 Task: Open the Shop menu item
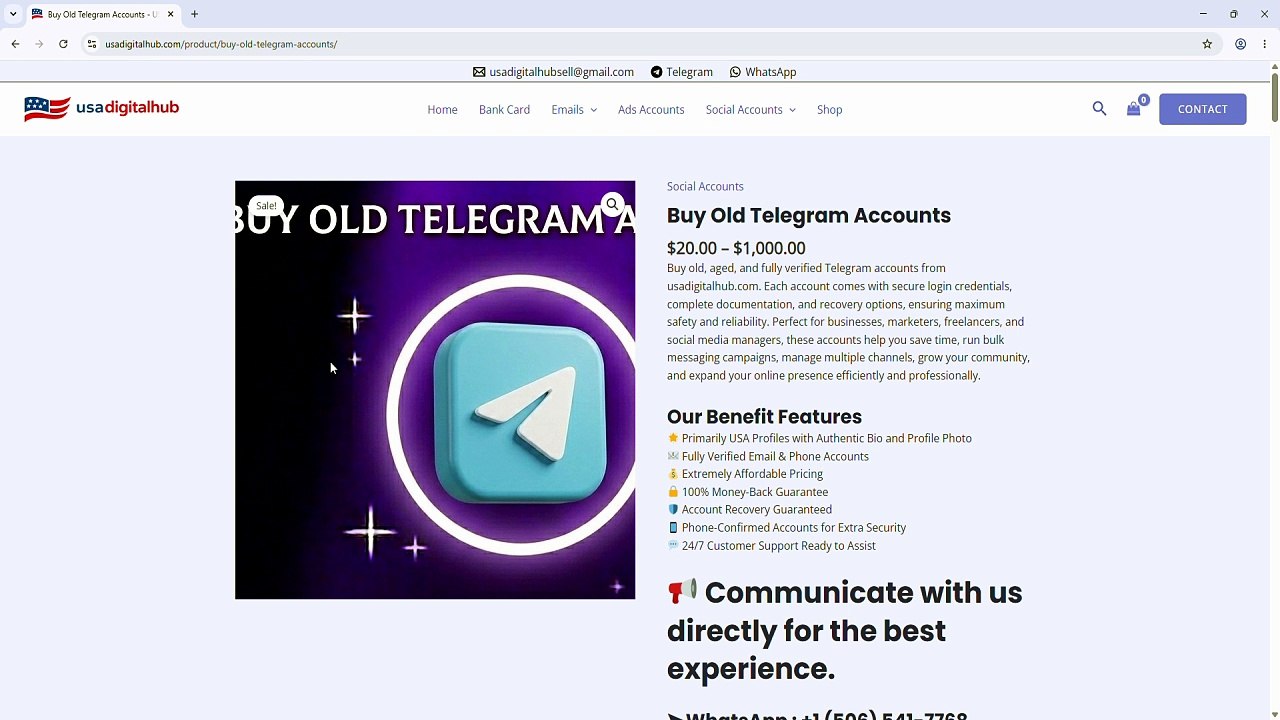pos(829,110)
